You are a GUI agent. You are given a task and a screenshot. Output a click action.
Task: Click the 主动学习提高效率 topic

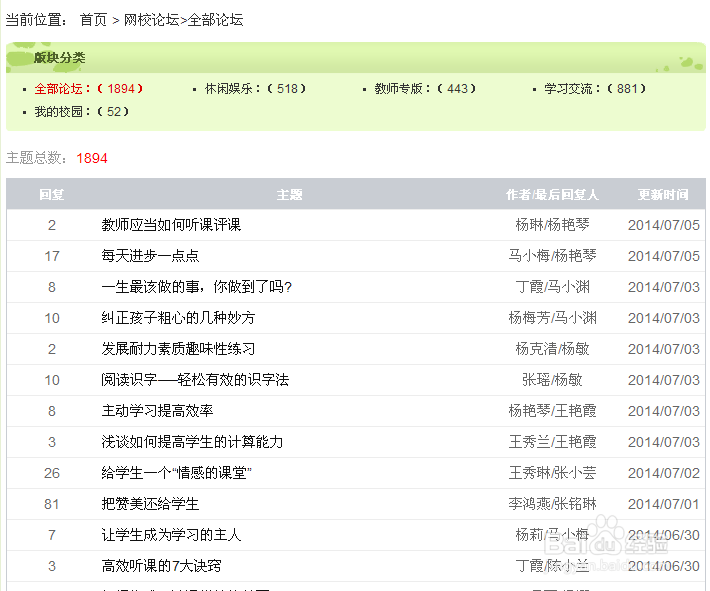(x=157, y=411)
